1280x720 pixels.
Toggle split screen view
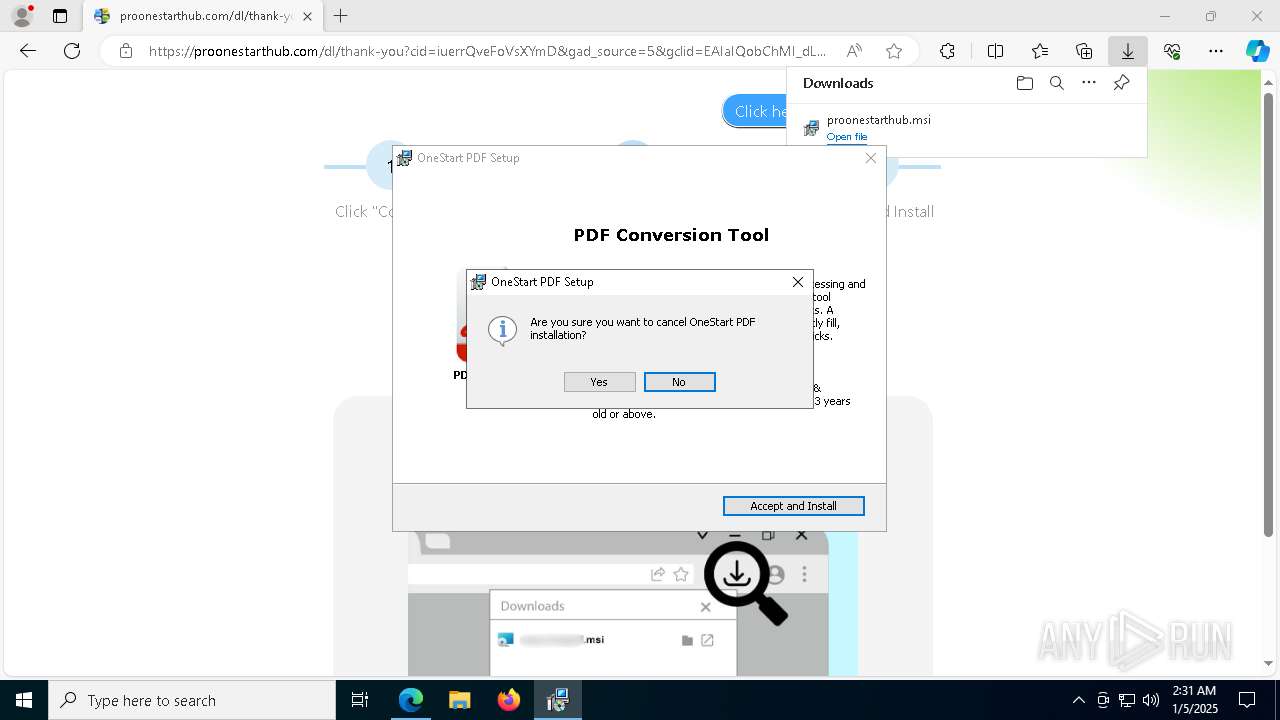pyautogui.click(x=995, y=51)
